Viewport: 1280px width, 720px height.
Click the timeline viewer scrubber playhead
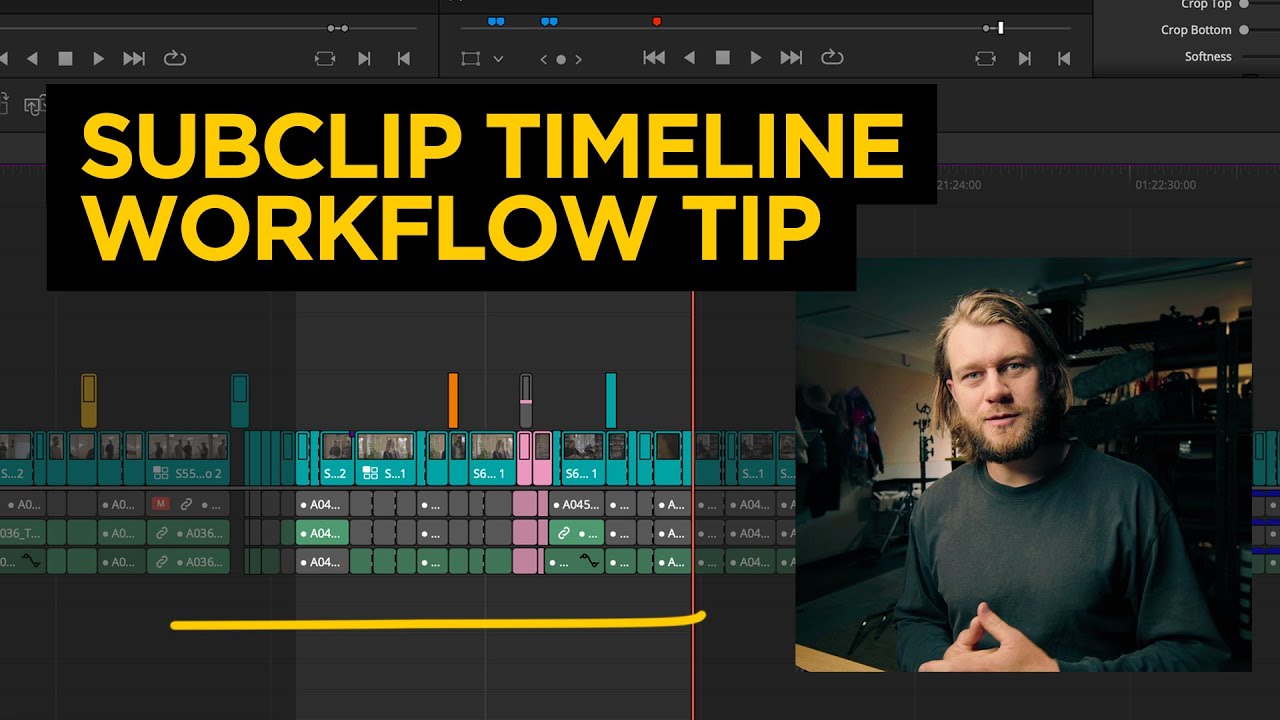click(1000, 28)
